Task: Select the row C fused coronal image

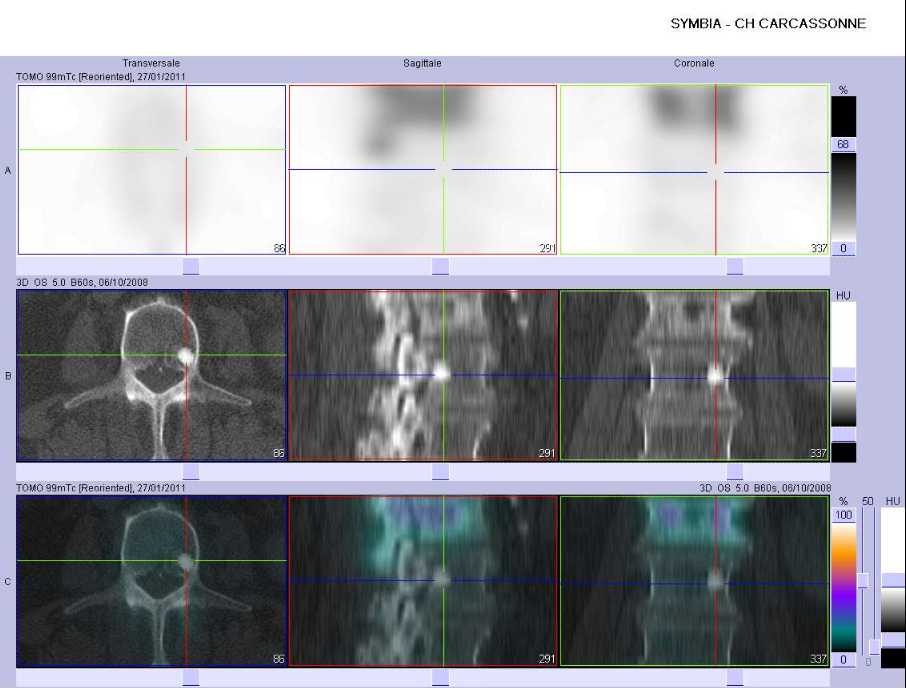Action: pos(695,581)
